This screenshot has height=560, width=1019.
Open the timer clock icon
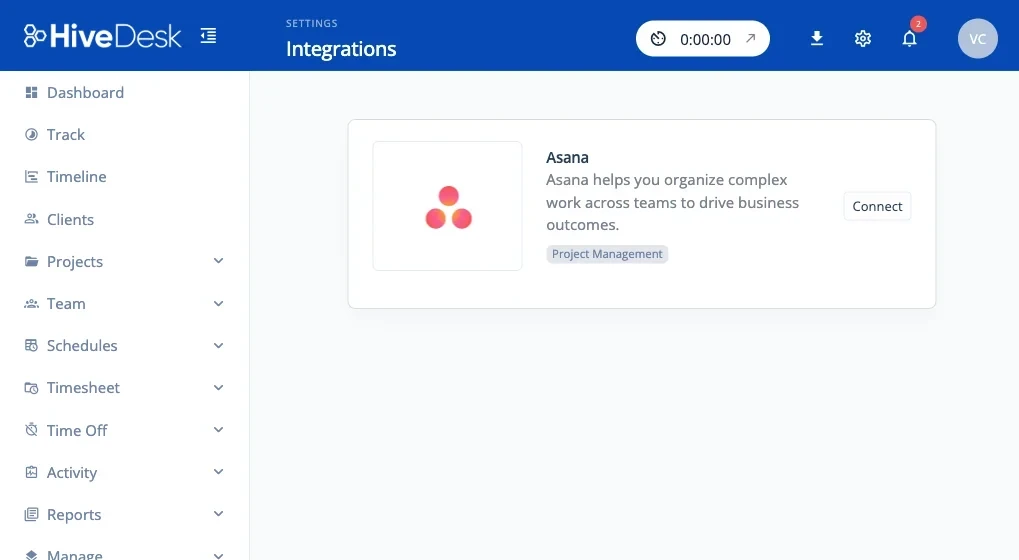pyautogui.click(x=658, y=39)
